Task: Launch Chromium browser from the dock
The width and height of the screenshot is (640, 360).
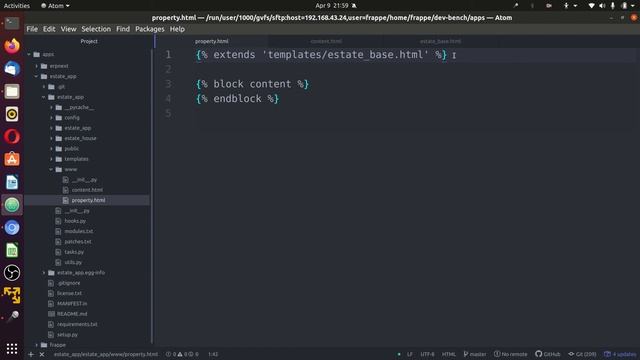Action: point(12,228)
